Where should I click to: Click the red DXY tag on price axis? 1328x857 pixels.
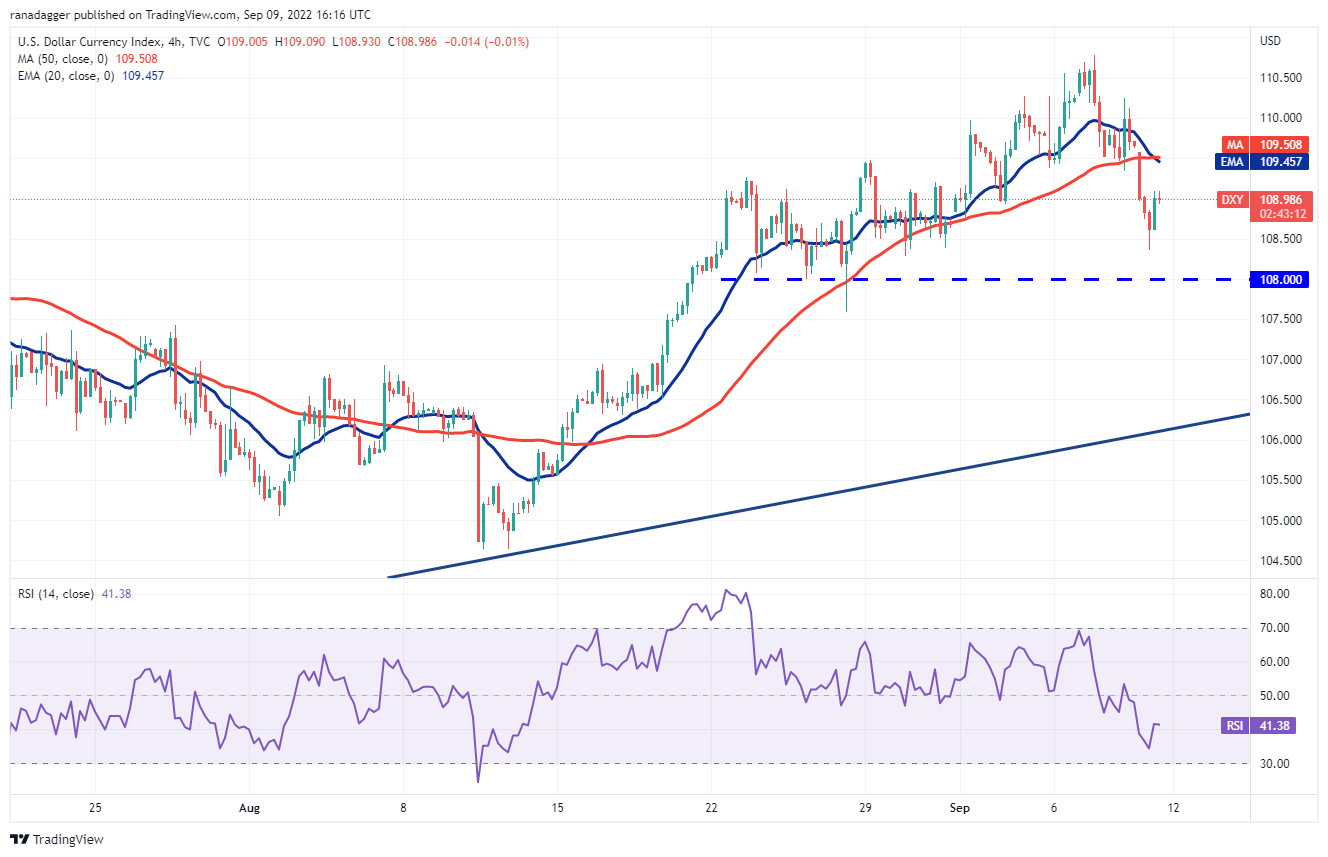(1233, 200)
